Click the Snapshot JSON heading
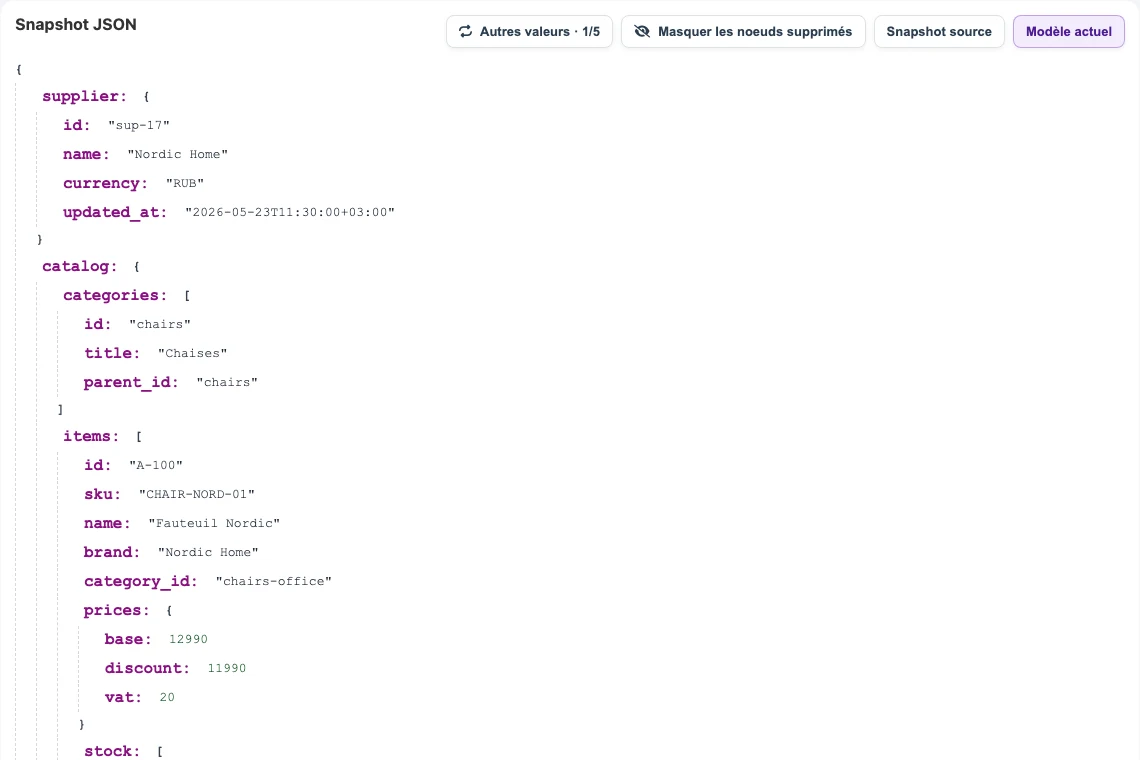This screenshot has width=1140, height=760. tap(76, 25)
